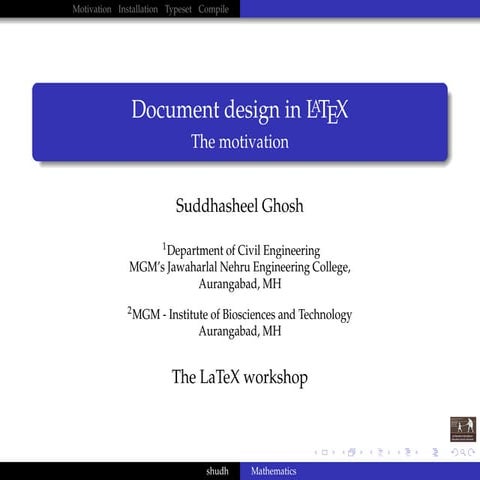This screenshot has width=480, height=480.
Task: Click the 'shudh' author footer text
Action: pos(217,471)
